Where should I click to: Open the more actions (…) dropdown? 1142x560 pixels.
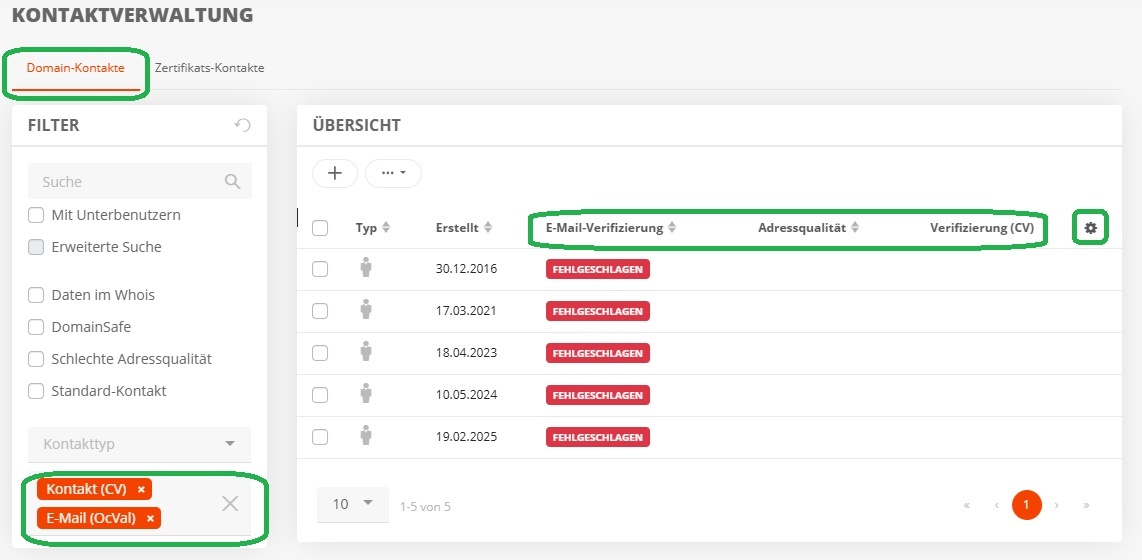click(393, 173)
